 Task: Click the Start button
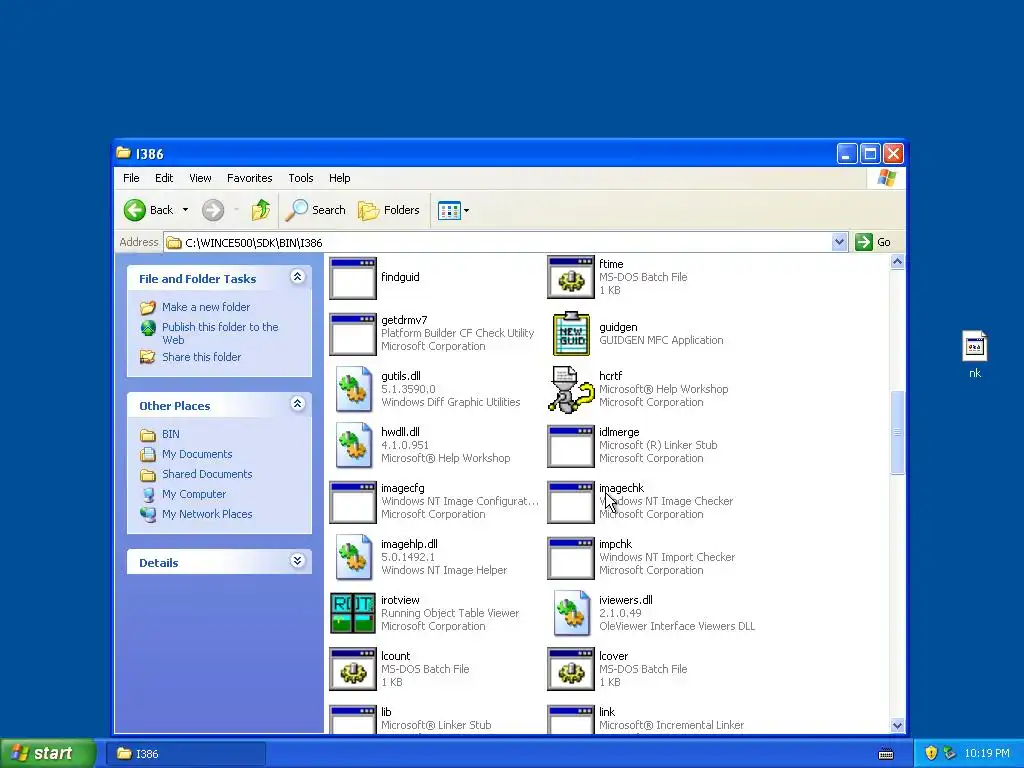(47, 753)
